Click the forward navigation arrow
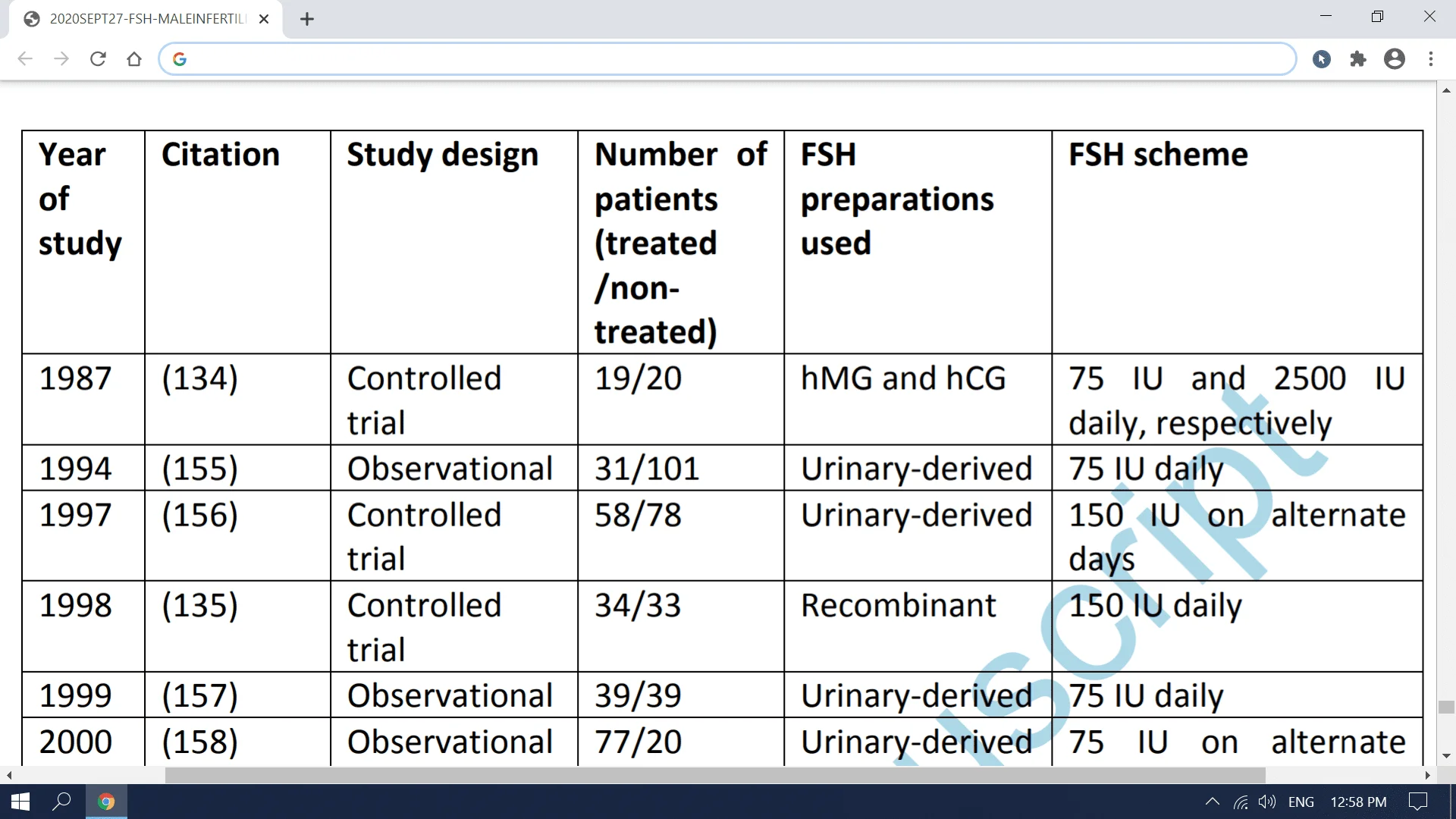The image size is (1456, 819). click(x=61, y=59)
